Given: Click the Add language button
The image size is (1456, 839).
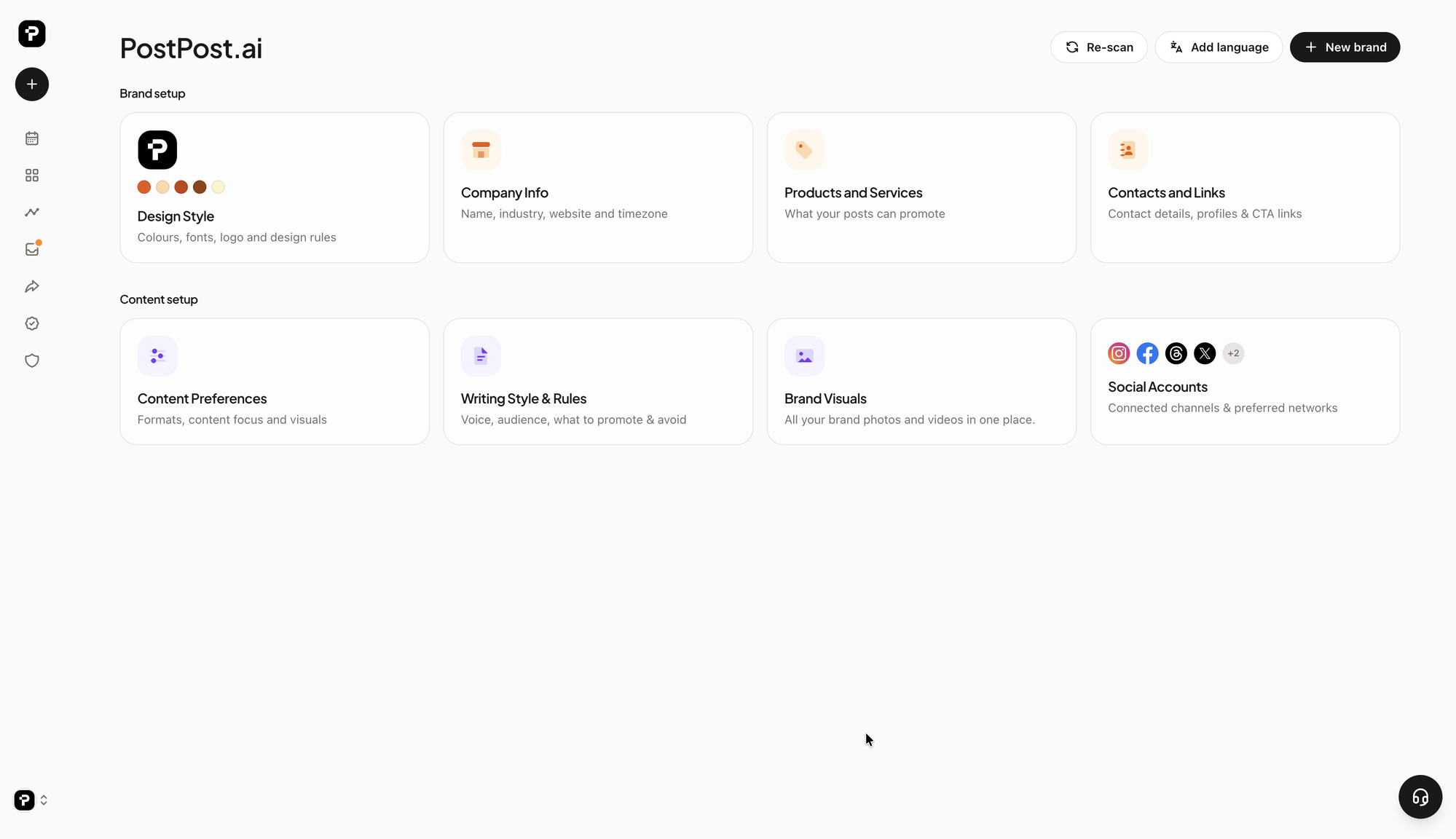Looking at the screenshot, I should coord(1219,47).
